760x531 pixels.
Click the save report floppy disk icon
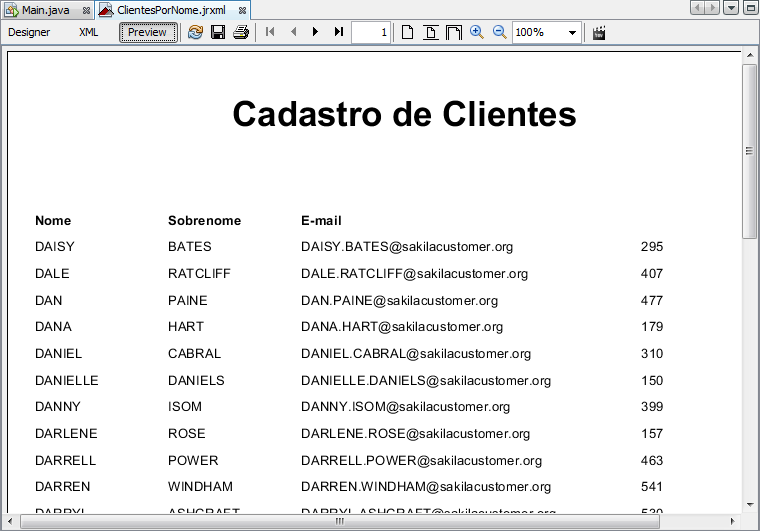click(218, 32)
